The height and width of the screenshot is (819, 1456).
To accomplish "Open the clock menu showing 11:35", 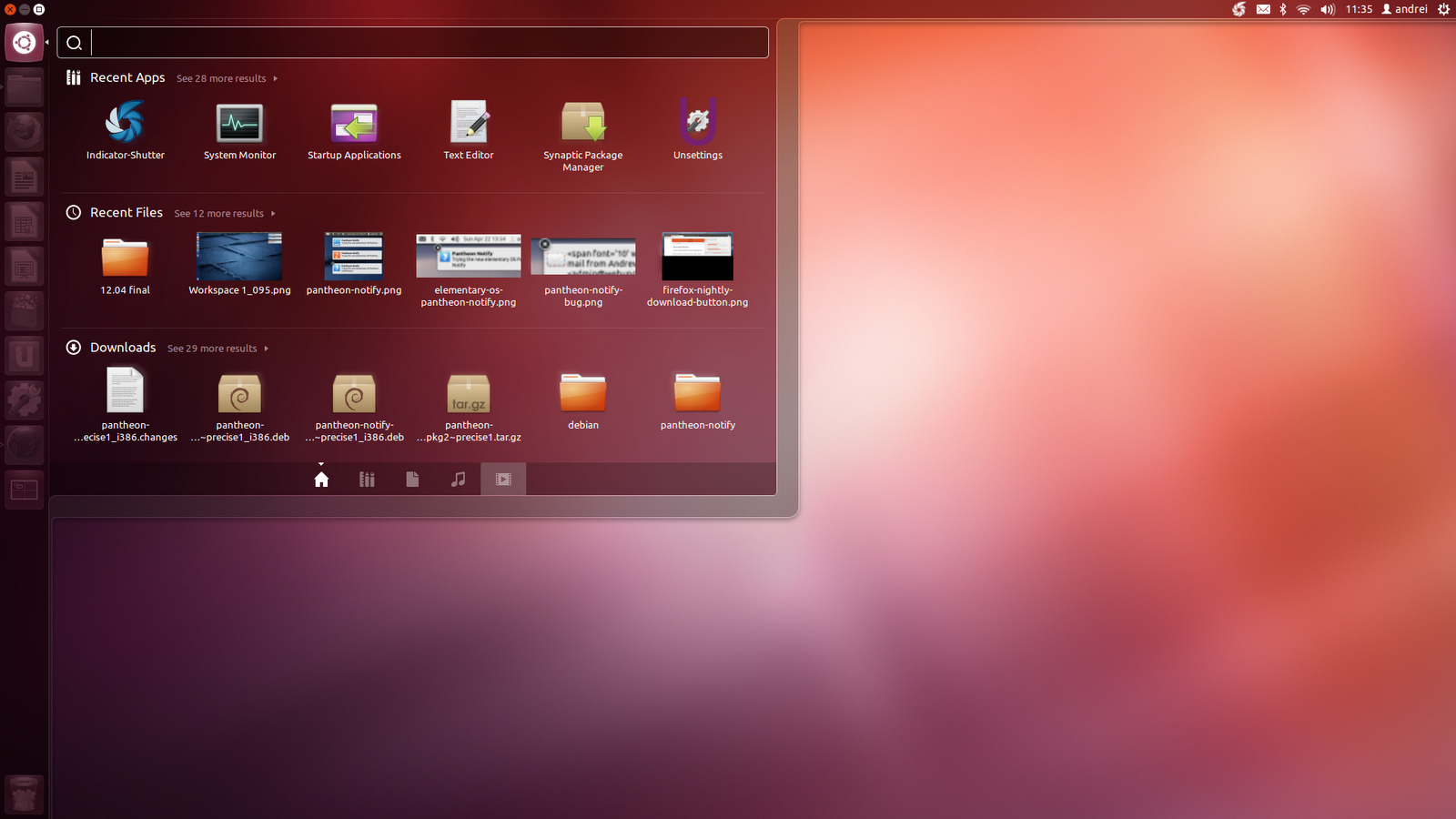I will tap(1359, 9).
